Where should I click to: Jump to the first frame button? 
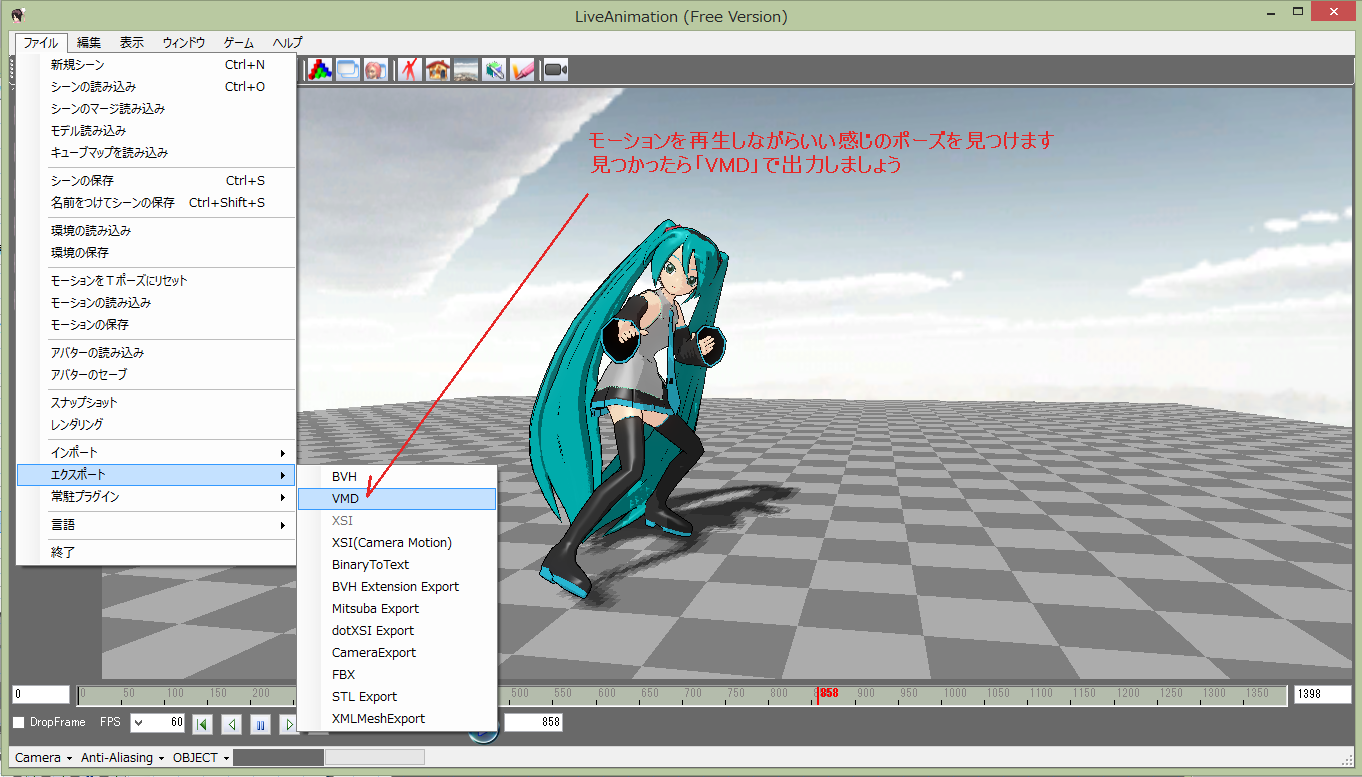tap(202, 723)
